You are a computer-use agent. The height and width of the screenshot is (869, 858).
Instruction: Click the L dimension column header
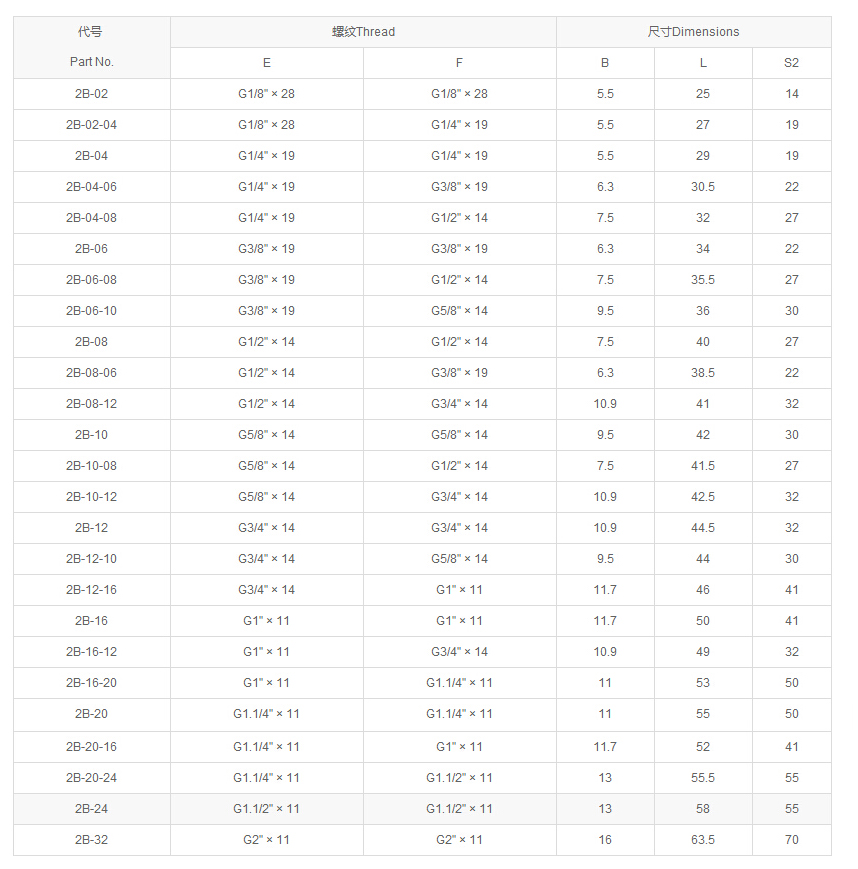(703, 63)
